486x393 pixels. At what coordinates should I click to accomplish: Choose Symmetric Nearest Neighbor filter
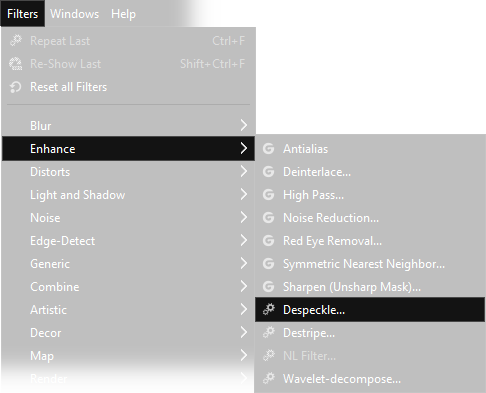pyautogui.click(x=370, y=264)
